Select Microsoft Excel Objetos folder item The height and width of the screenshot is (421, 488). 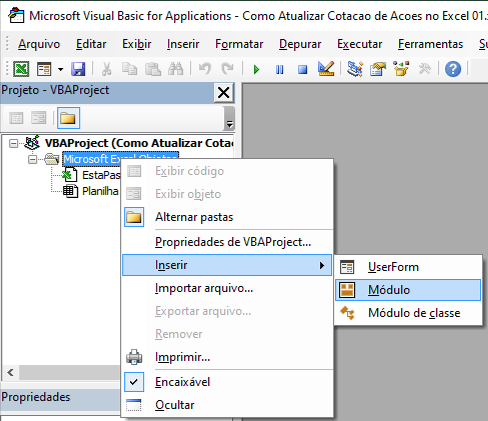click(x=120, y=159)
